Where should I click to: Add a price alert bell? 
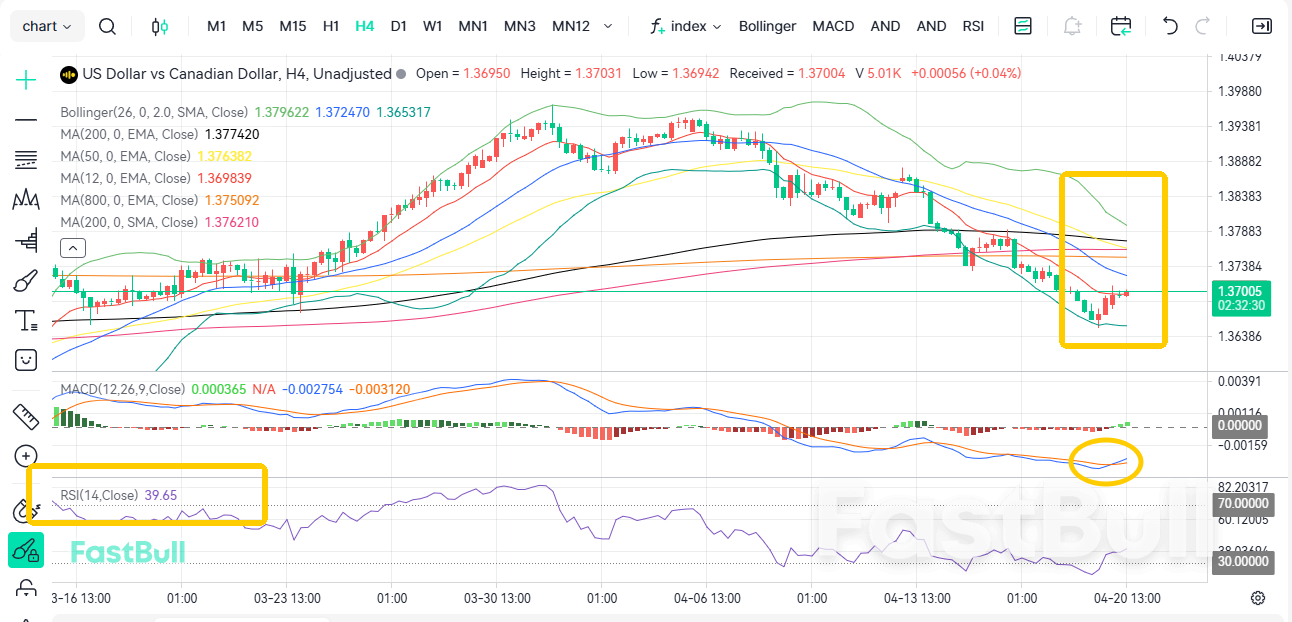click(1073, 26)
